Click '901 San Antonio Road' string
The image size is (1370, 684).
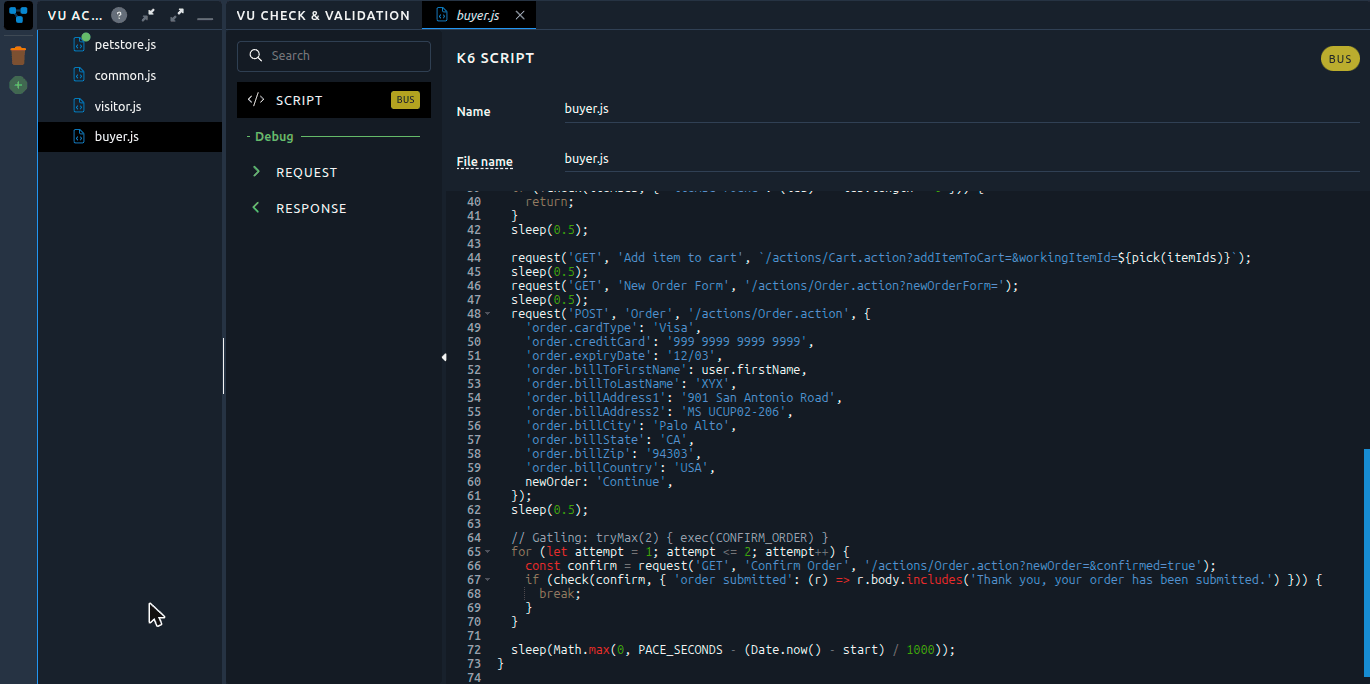tap(759, 398)
